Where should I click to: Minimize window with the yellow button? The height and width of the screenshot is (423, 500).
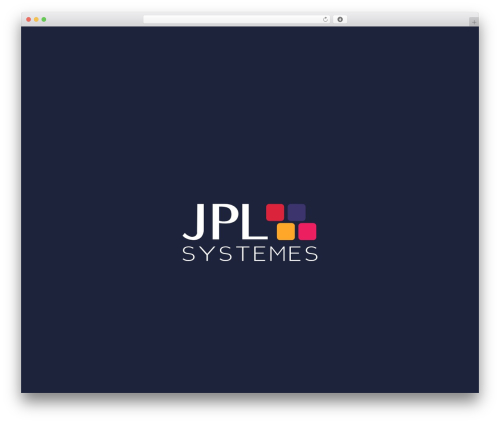coord(36,20)
